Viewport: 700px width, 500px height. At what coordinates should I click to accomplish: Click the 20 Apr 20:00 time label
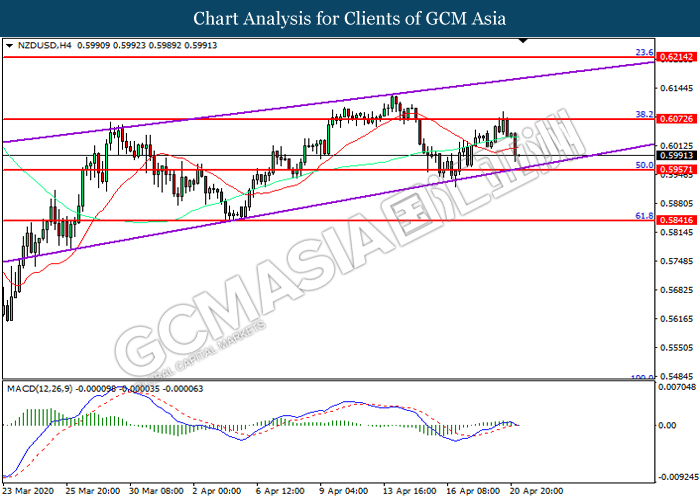[x=536, y=491]
